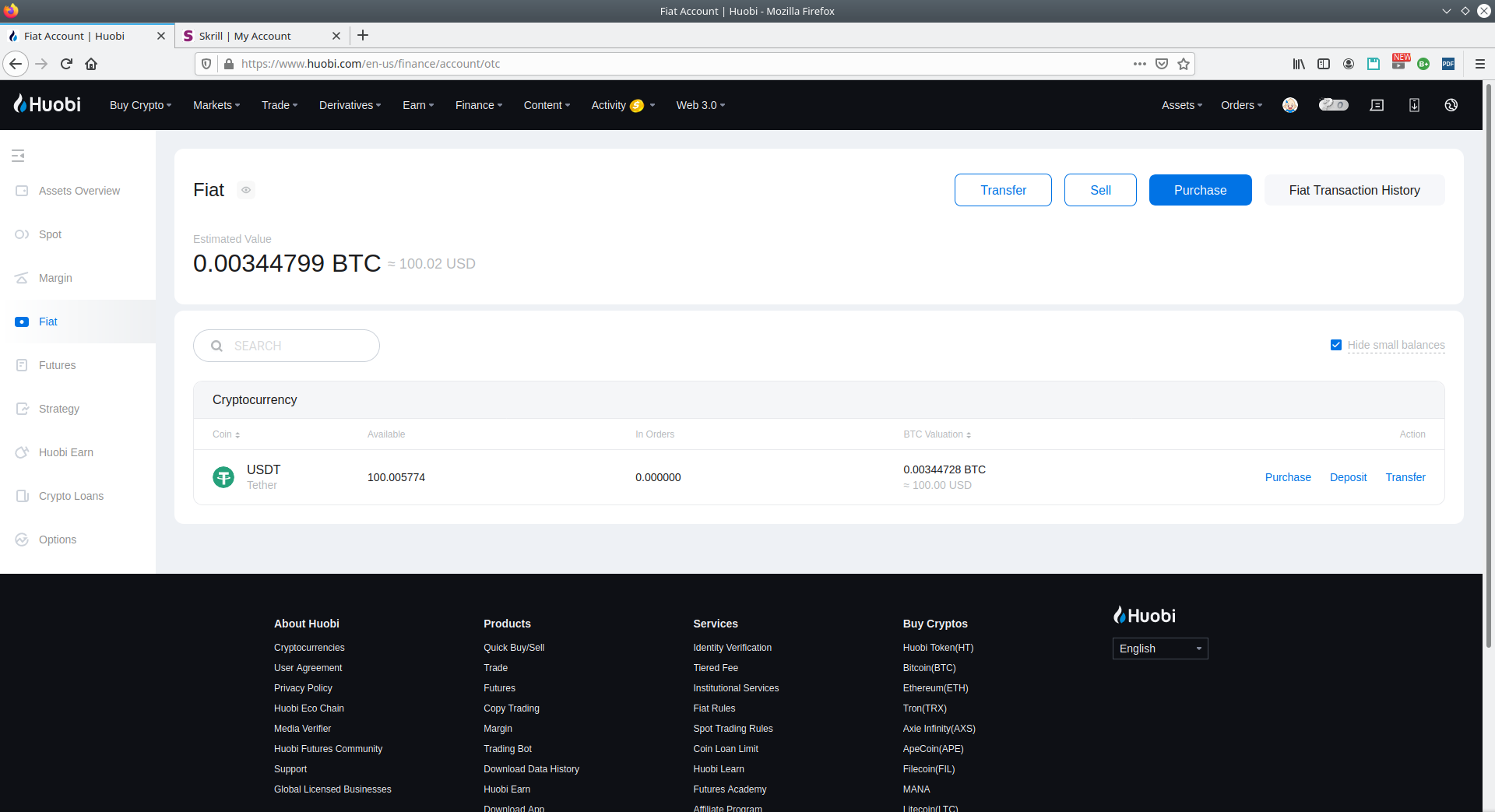Bookmark this page with the star icon
The height and width of the screenshot is (812, 1495).
[1184, 64]
